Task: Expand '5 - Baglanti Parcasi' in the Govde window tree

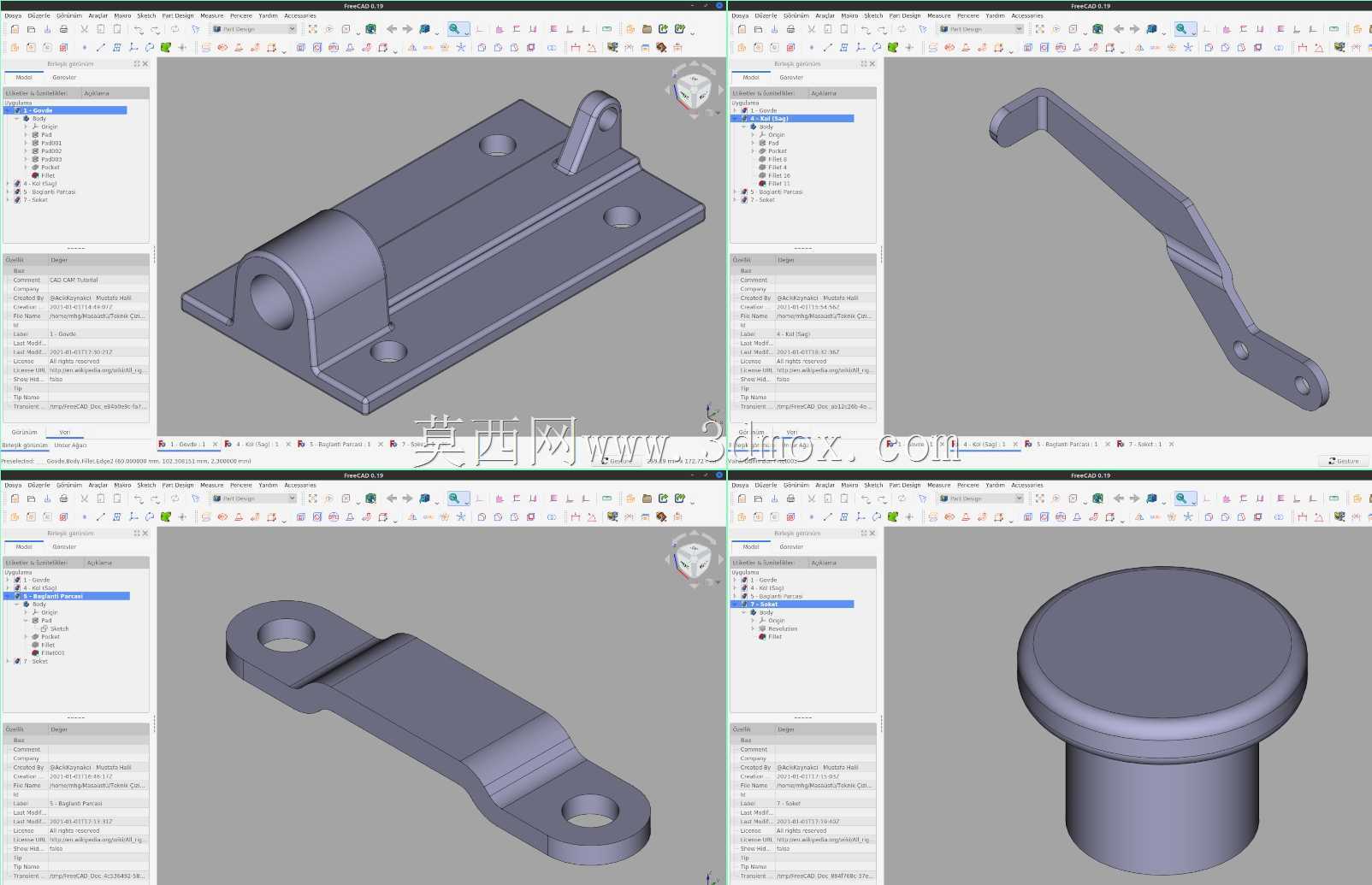Action: [x=8, y=192]
